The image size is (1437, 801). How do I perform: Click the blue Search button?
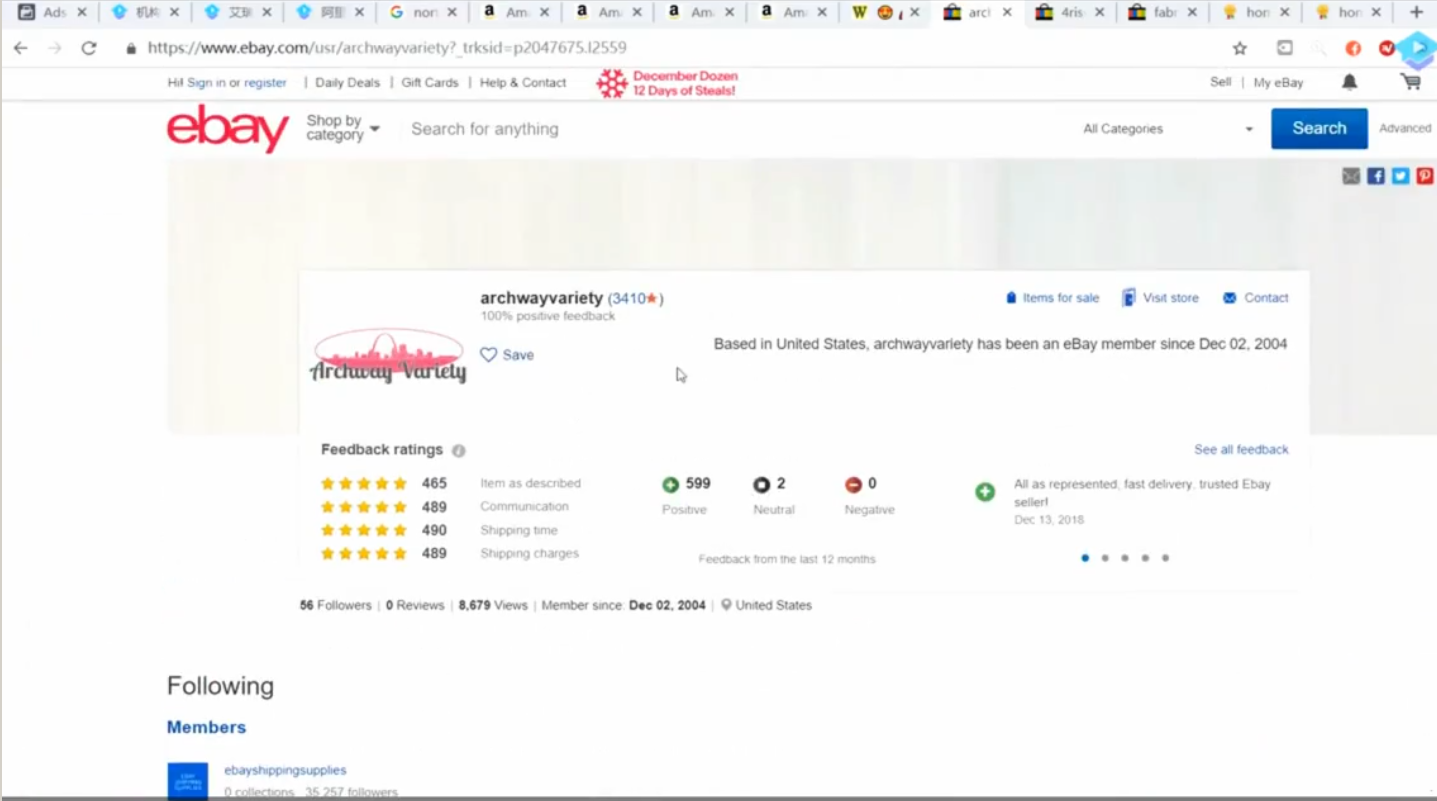coord(1319,128)
